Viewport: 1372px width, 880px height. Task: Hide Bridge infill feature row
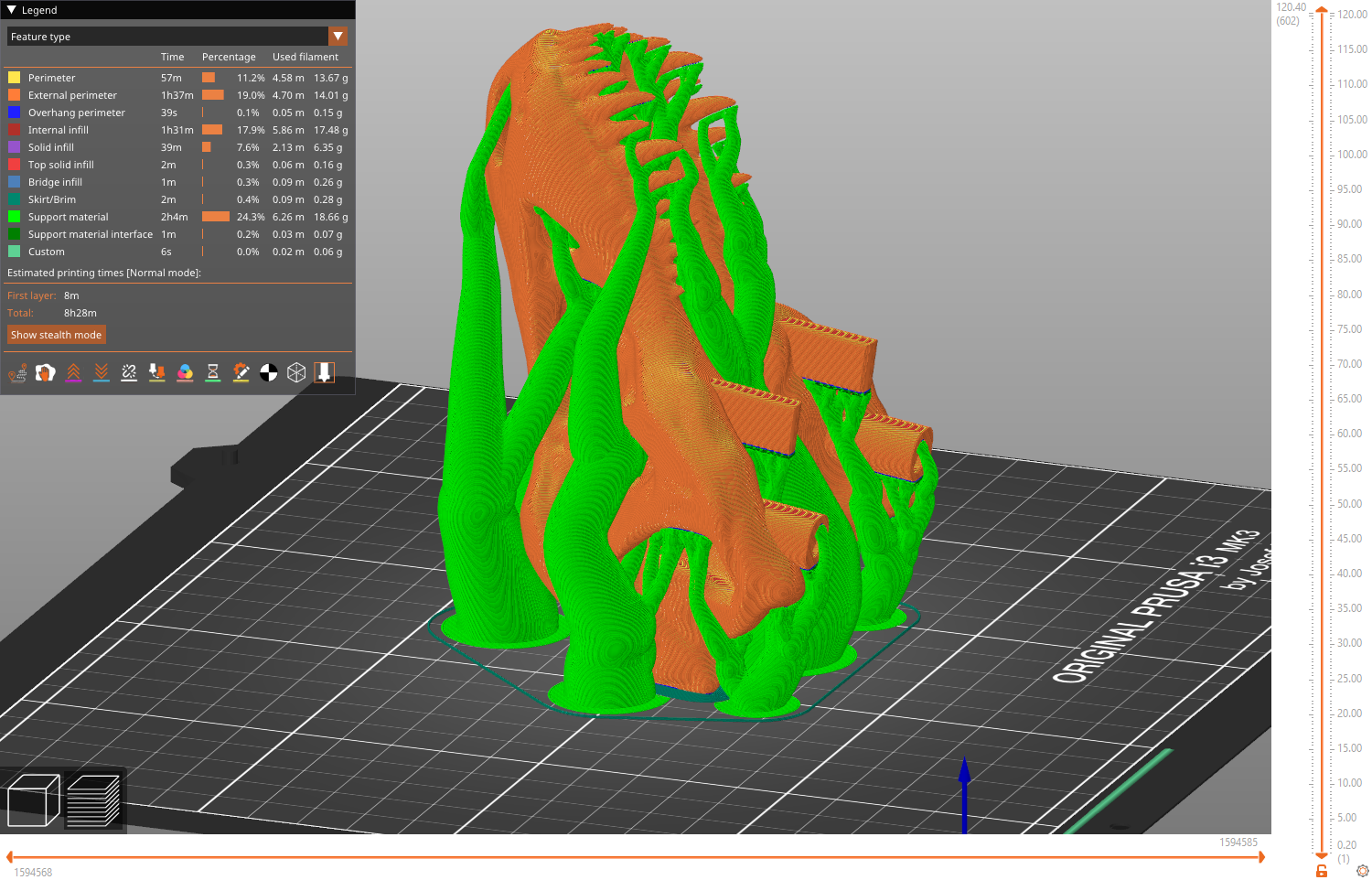[x=177, y=182]
